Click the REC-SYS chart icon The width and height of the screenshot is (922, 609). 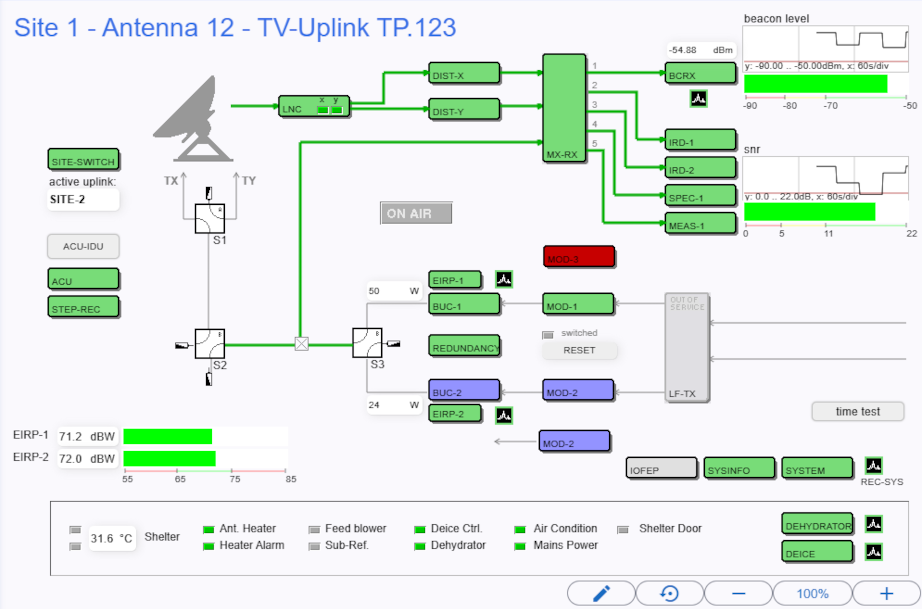(873, 466)
